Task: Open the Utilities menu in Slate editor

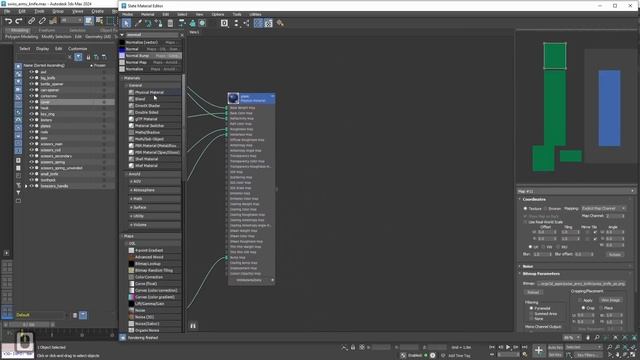Action: click(x=256, y=14)
